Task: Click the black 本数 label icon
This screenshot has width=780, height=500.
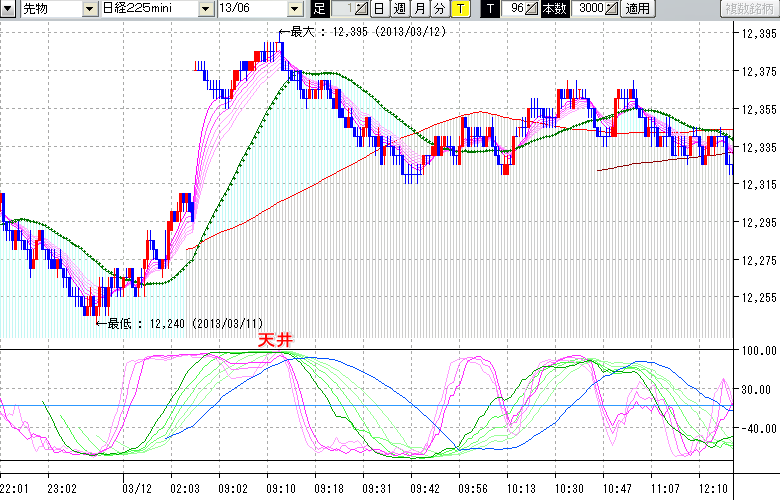Action: click(554, 9)
